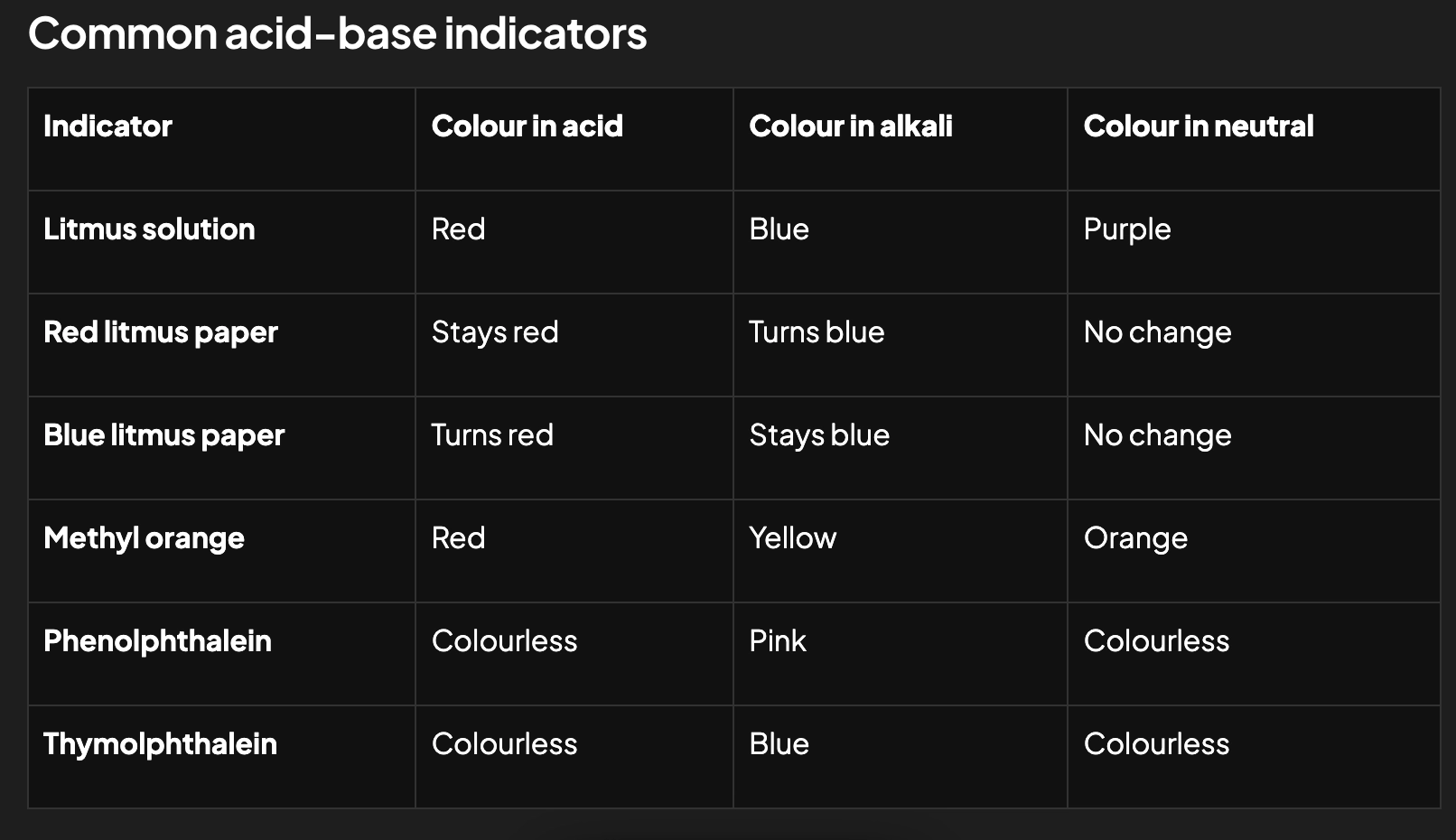Image resolution: width=1456 pixels, height=840 pixels.
Task: Select the 'Orange' cell in neutral column
Action: coord(1135,538)
